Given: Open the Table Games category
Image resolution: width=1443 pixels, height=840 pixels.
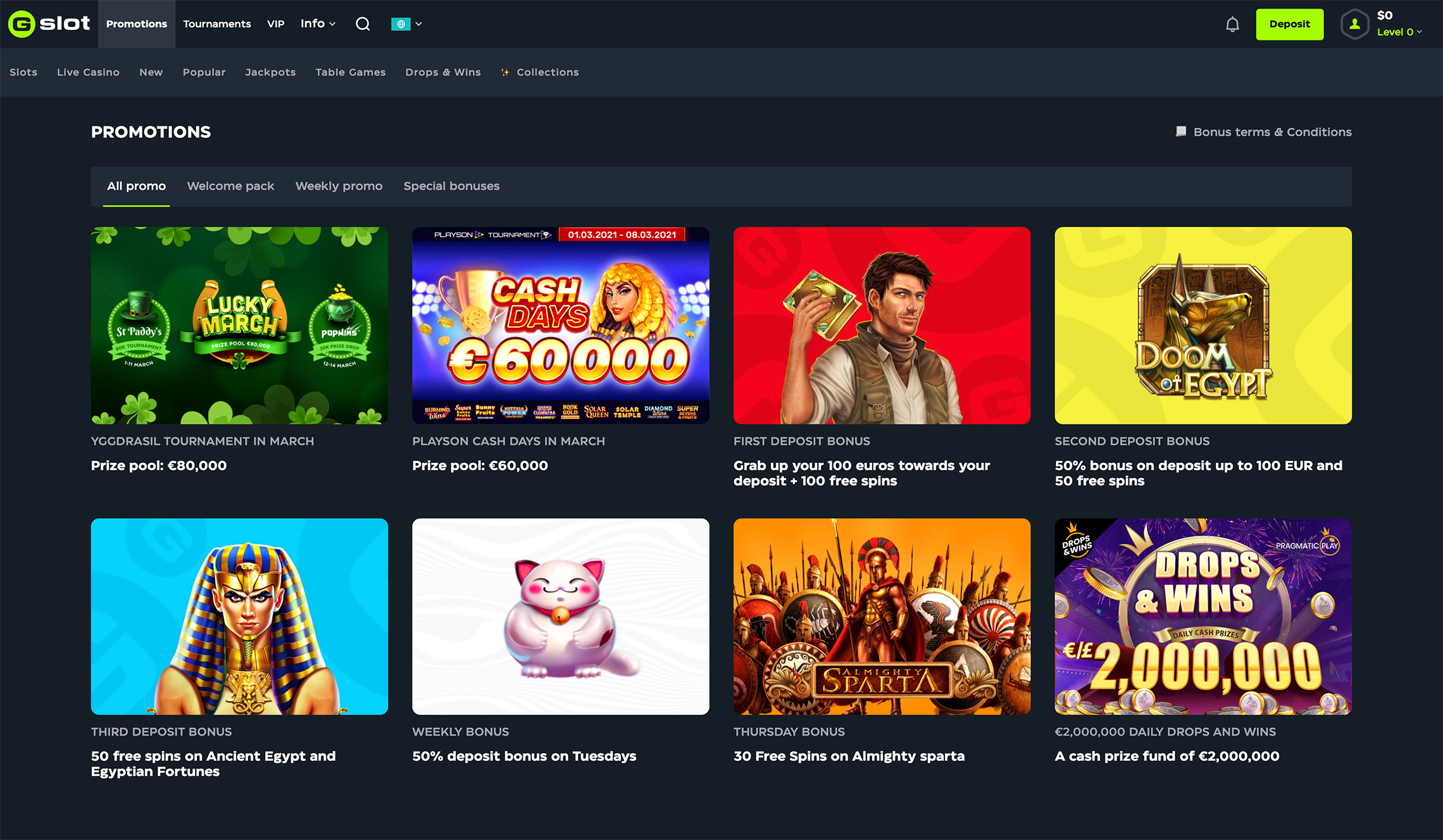Looking at the screenshot, I should click(351, 72).
